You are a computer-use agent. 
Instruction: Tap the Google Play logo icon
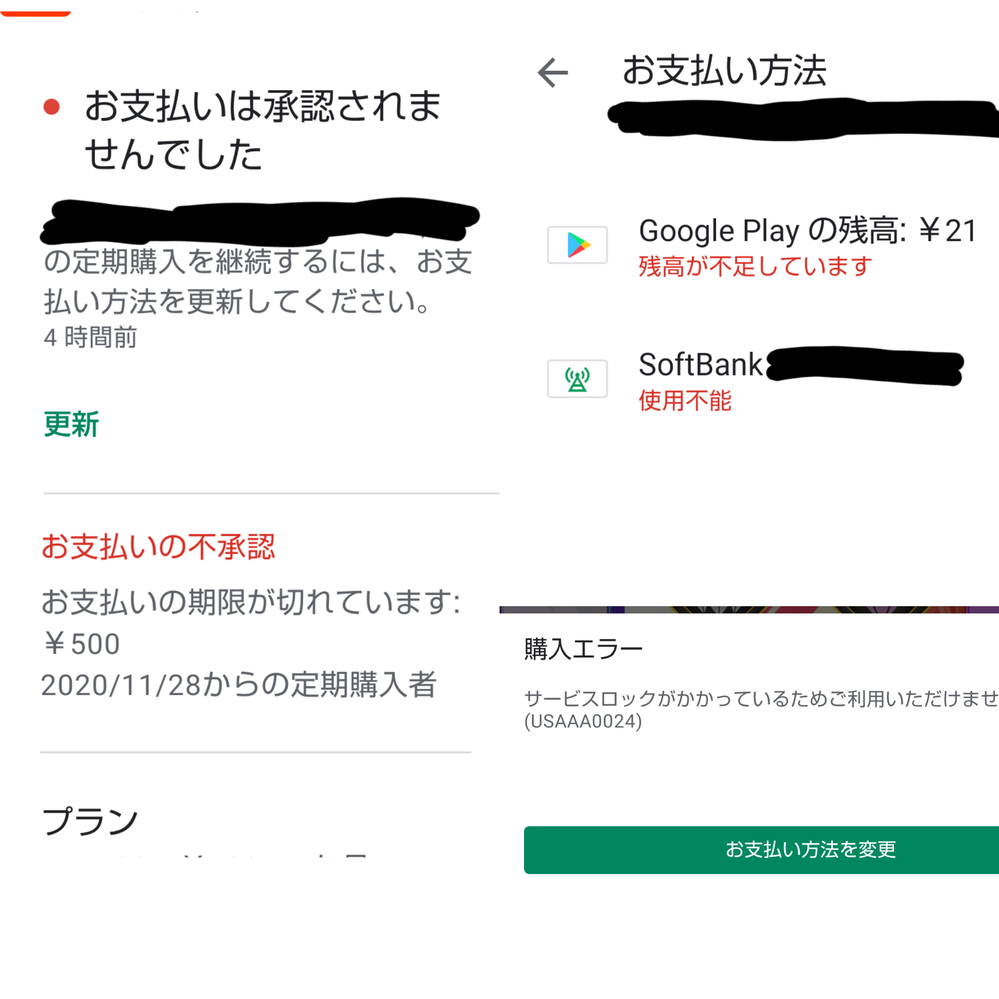pyautogui.click(x=577, y=245)
